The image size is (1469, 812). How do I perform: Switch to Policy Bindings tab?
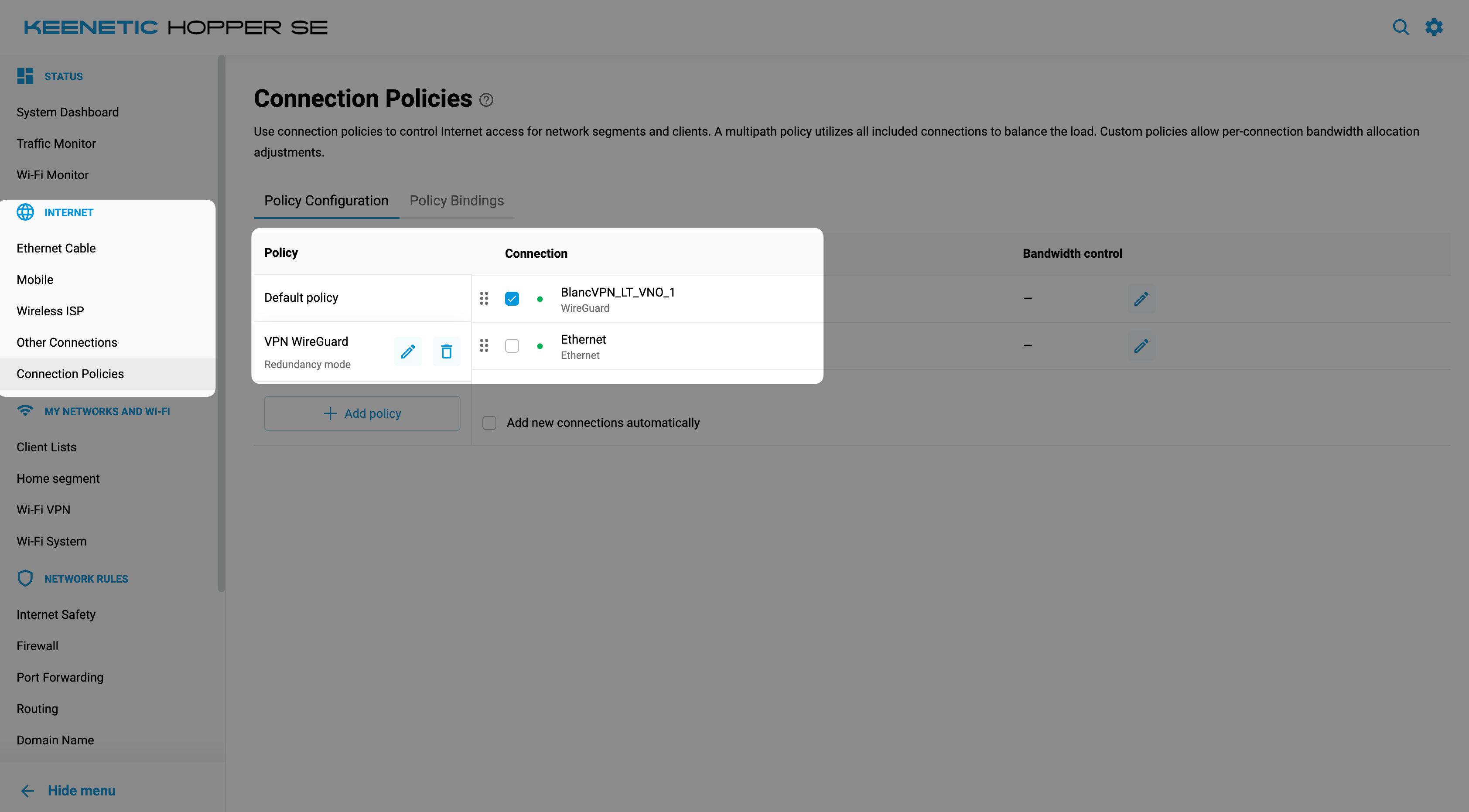tap(456, 201)
